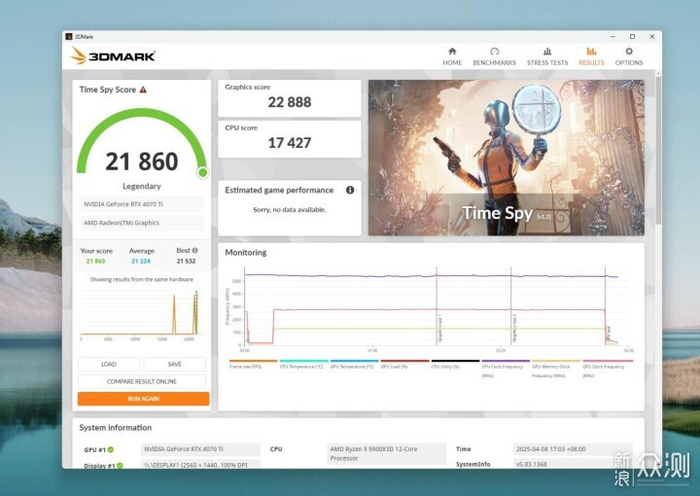
Task: Click the NVIDIA GeForce RTX 4070 Ti score field
Action: pos(142,204)
